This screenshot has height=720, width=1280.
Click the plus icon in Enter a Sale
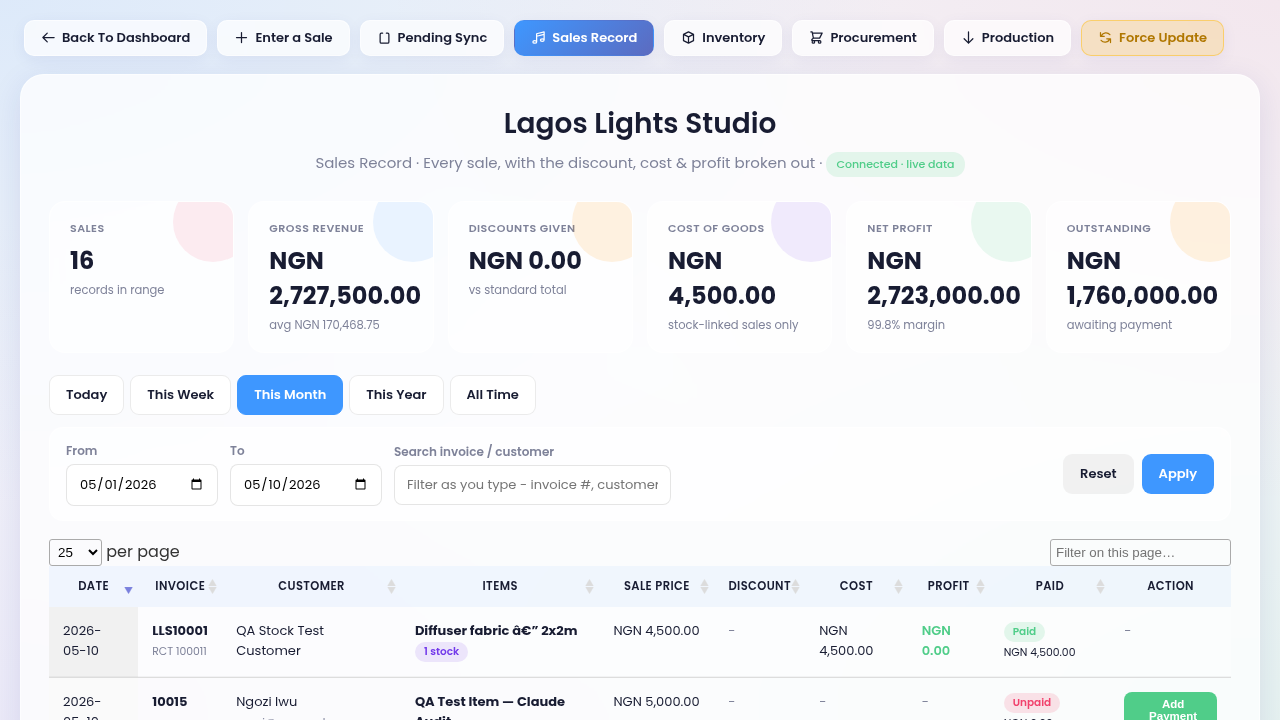pyautogui.click(x=241, y=38)
